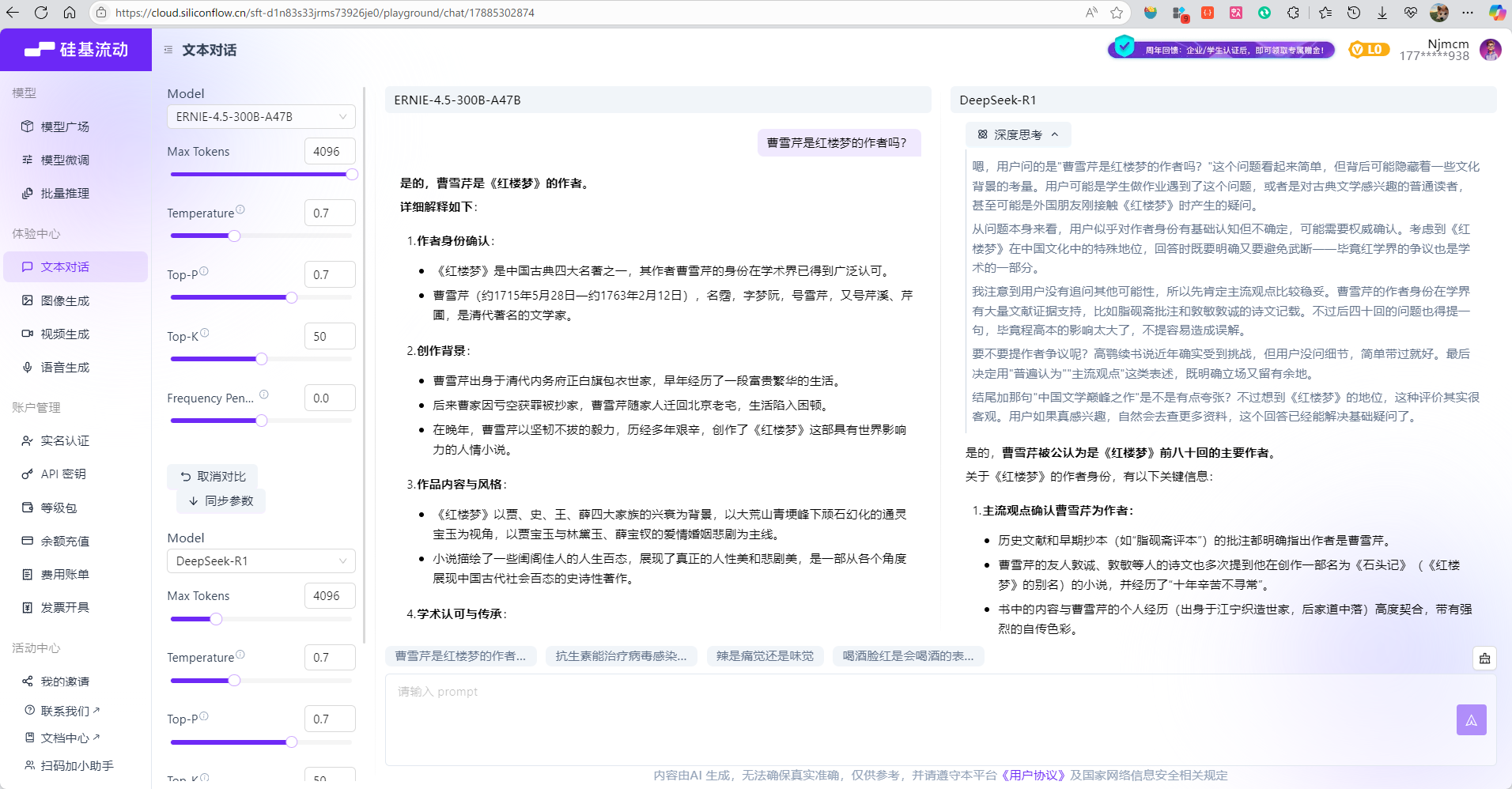Open 图像生成 in sidebar
The height and width of the screenshot is (789, 1512).
[x=75, y=300]
